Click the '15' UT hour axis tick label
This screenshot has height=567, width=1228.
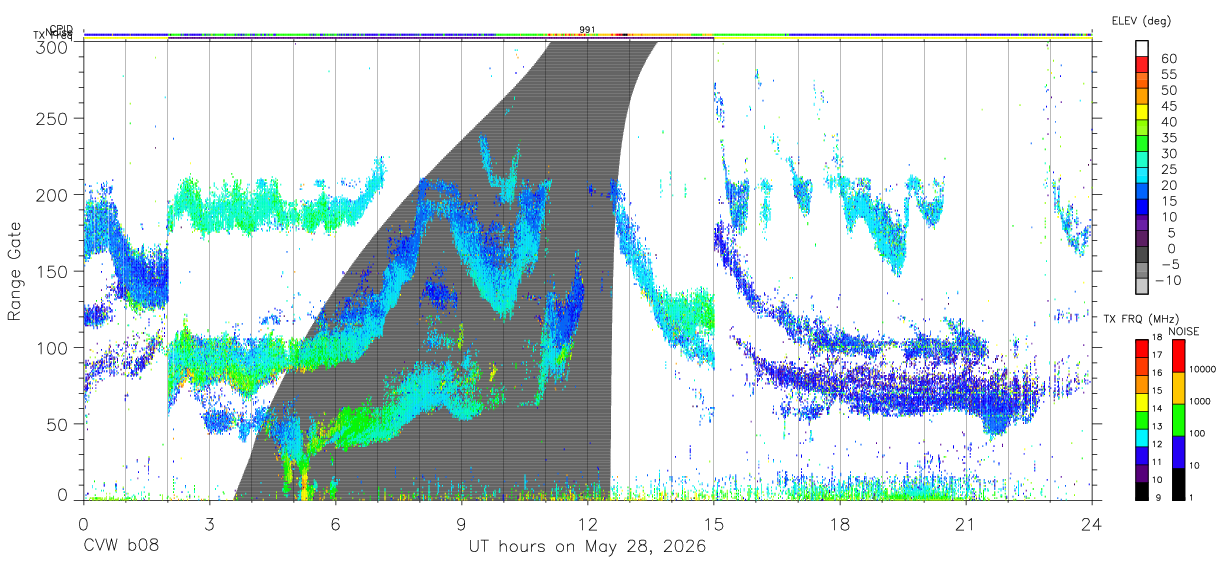coord(713,524)
